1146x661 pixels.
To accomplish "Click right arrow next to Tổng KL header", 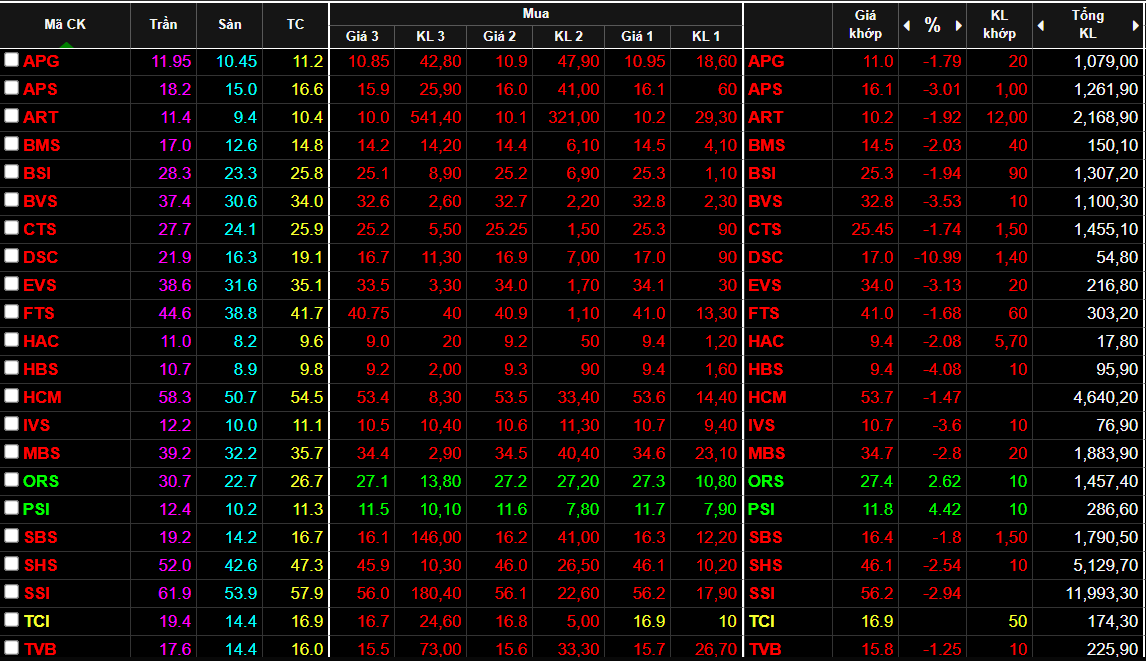I will 1137,25.
